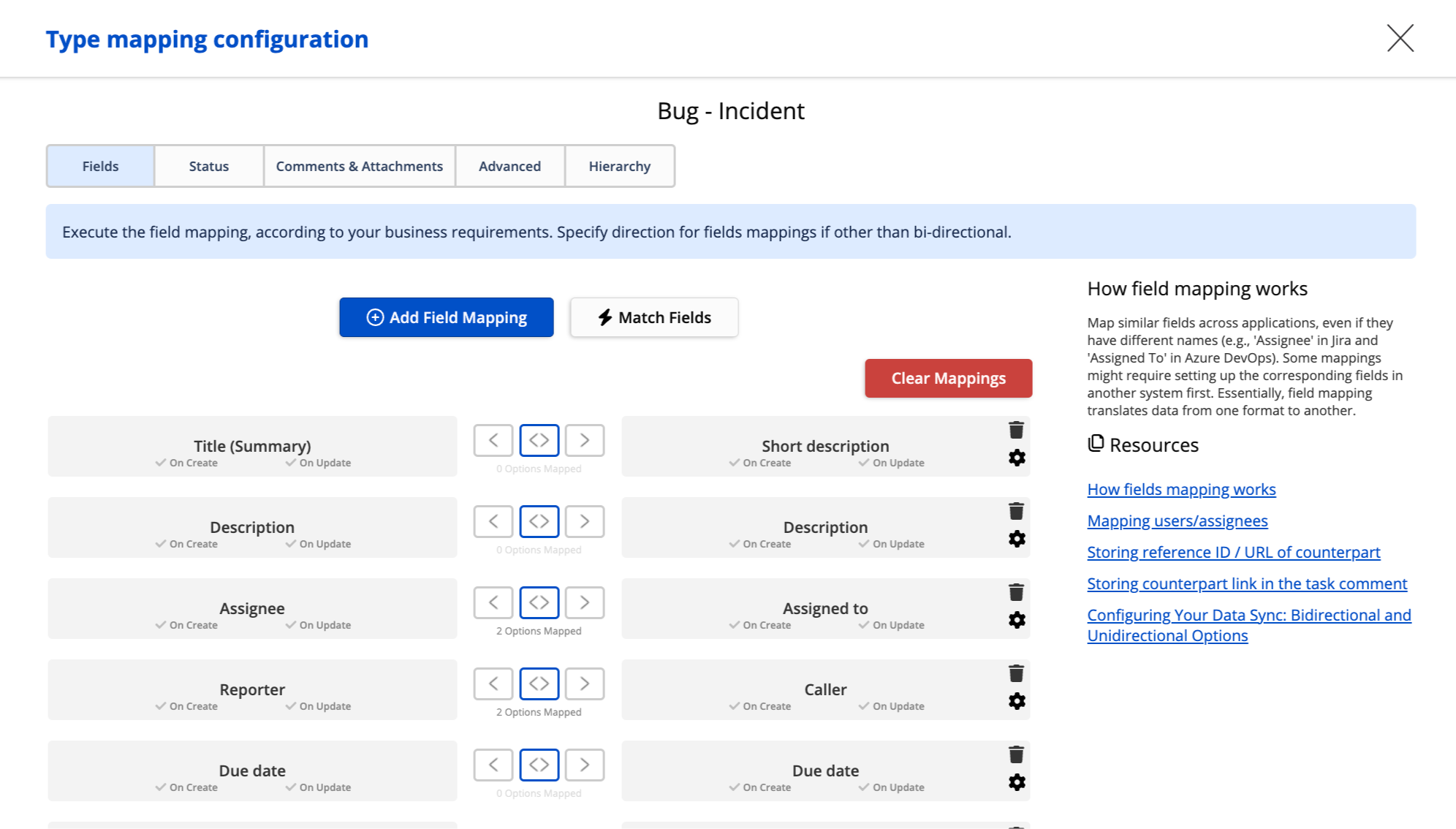
Task: Switch to the Status tab
Action: [x=208, y=167]
